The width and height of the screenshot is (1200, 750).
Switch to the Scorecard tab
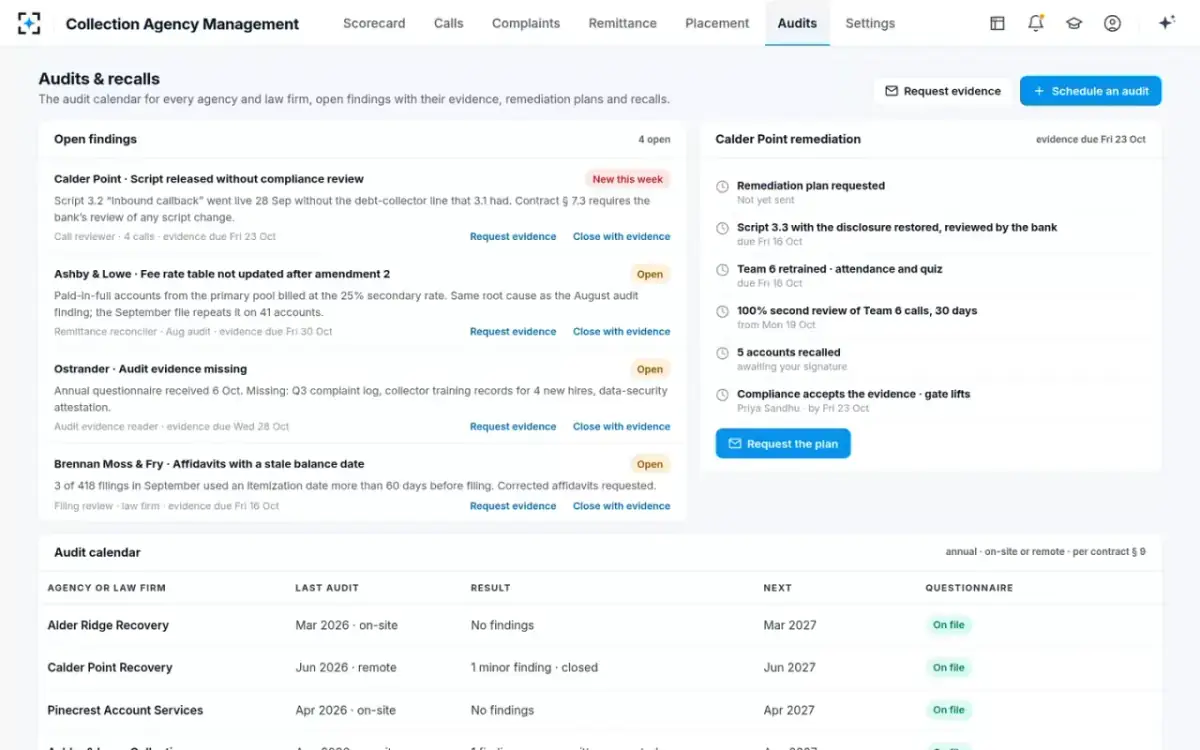(x=374, y=23)
